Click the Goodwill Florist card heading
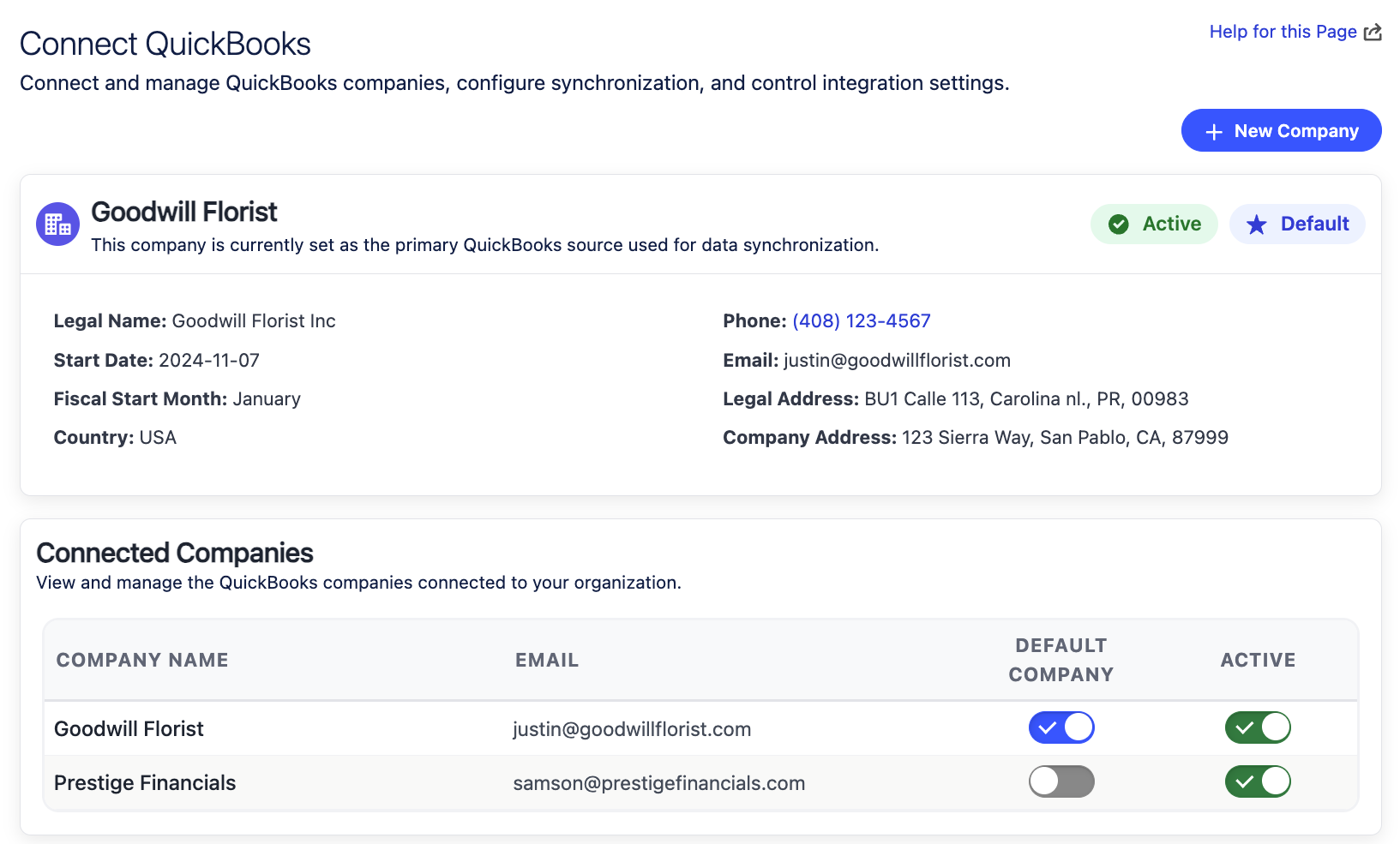 [x=184, y=212]
